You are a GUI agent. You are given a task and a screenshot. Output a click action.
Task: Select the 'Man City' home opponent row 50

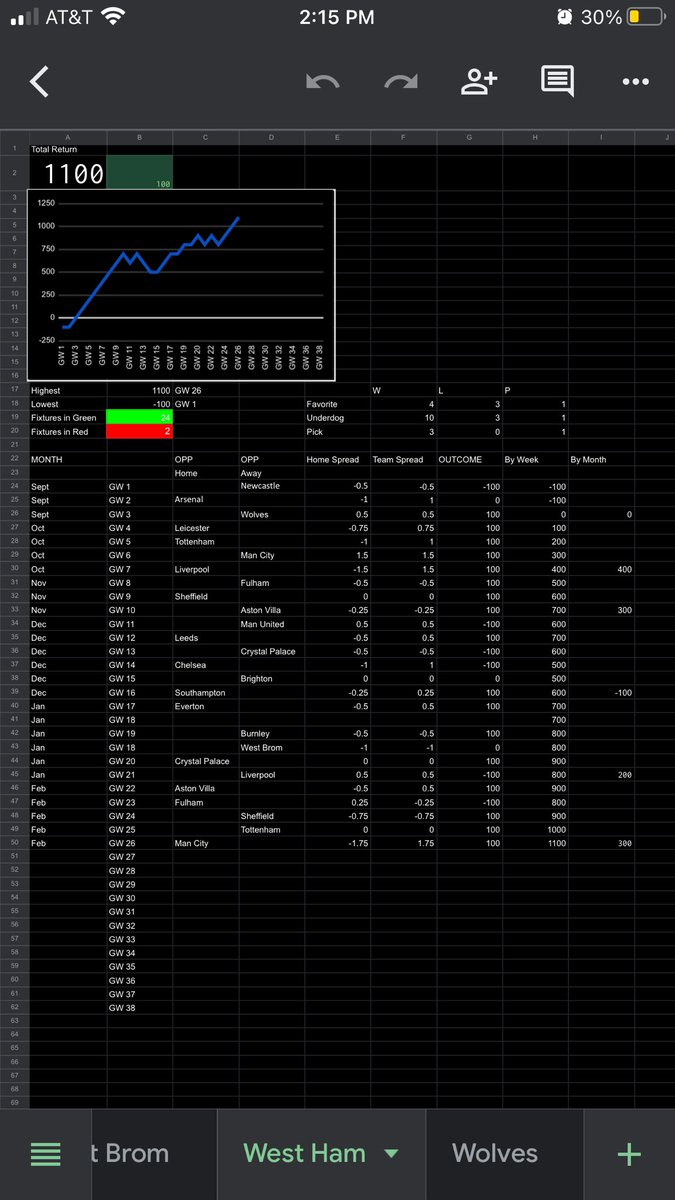[x=205, y=844]
